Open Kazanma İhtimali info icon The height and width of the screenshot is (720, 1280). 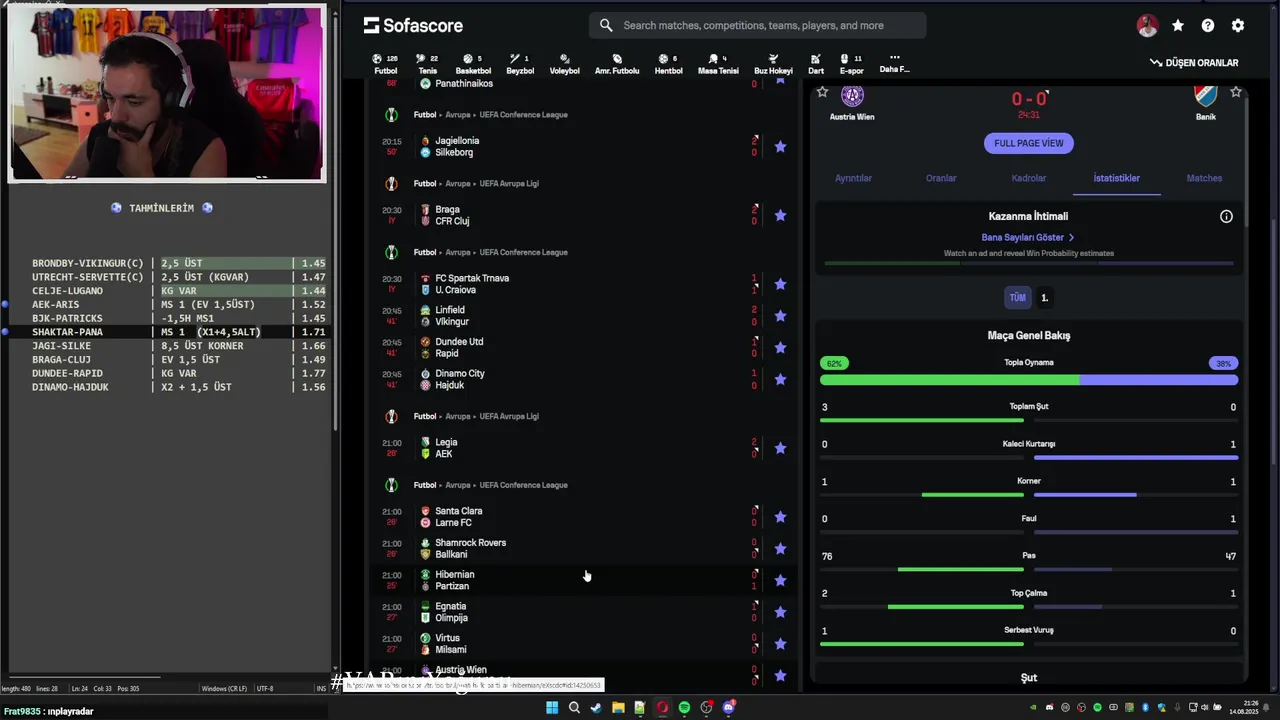pos(1226,216)
